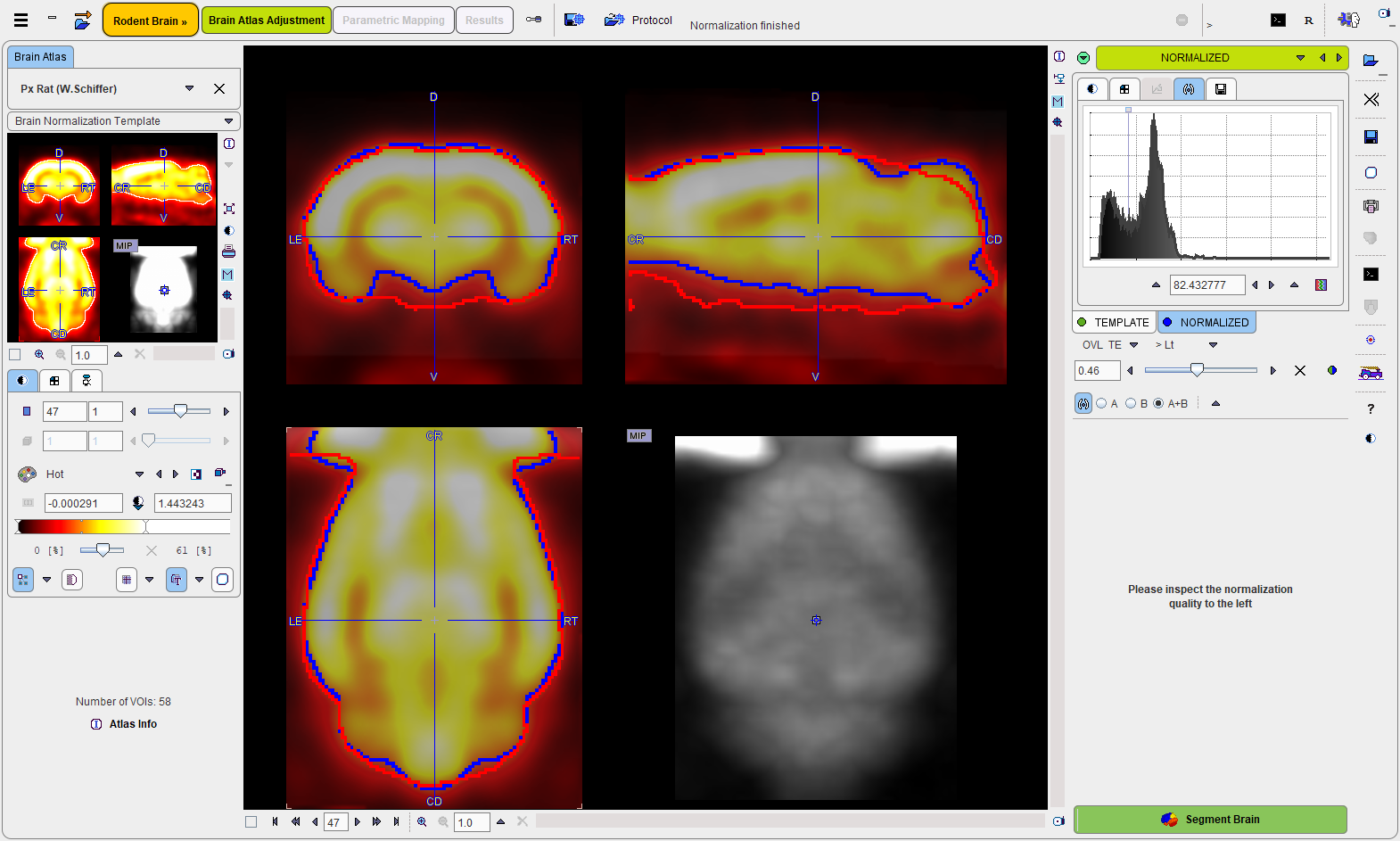The height and width of the screenshot is (841, 1400).
Task: Open the help question mark icon
Action: click(x=1371, y=408)
